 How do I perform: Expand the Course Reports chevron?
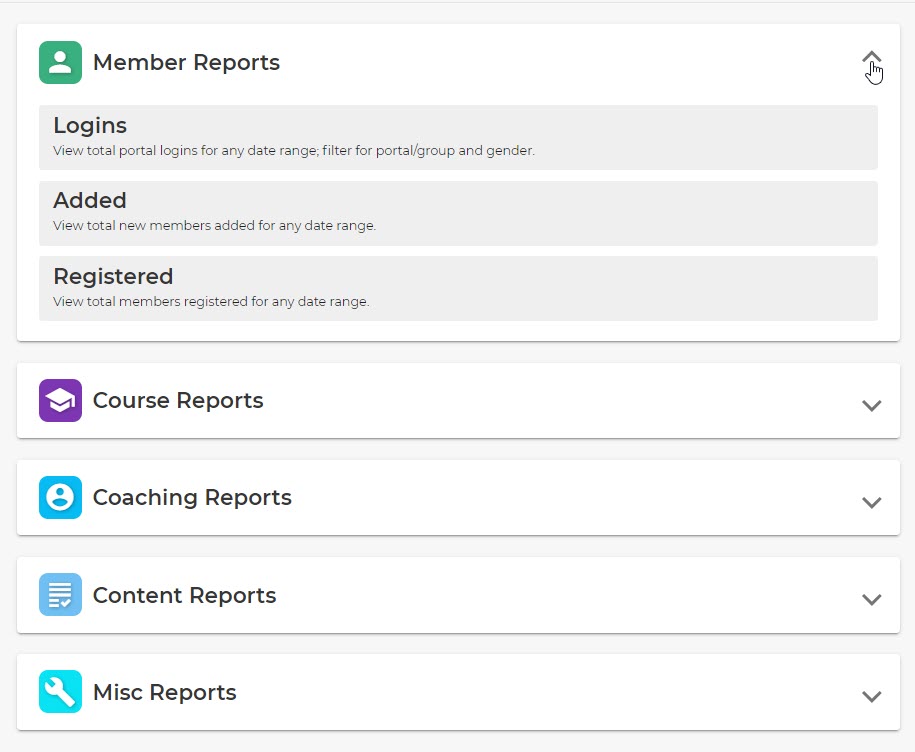tap(871, 405)
